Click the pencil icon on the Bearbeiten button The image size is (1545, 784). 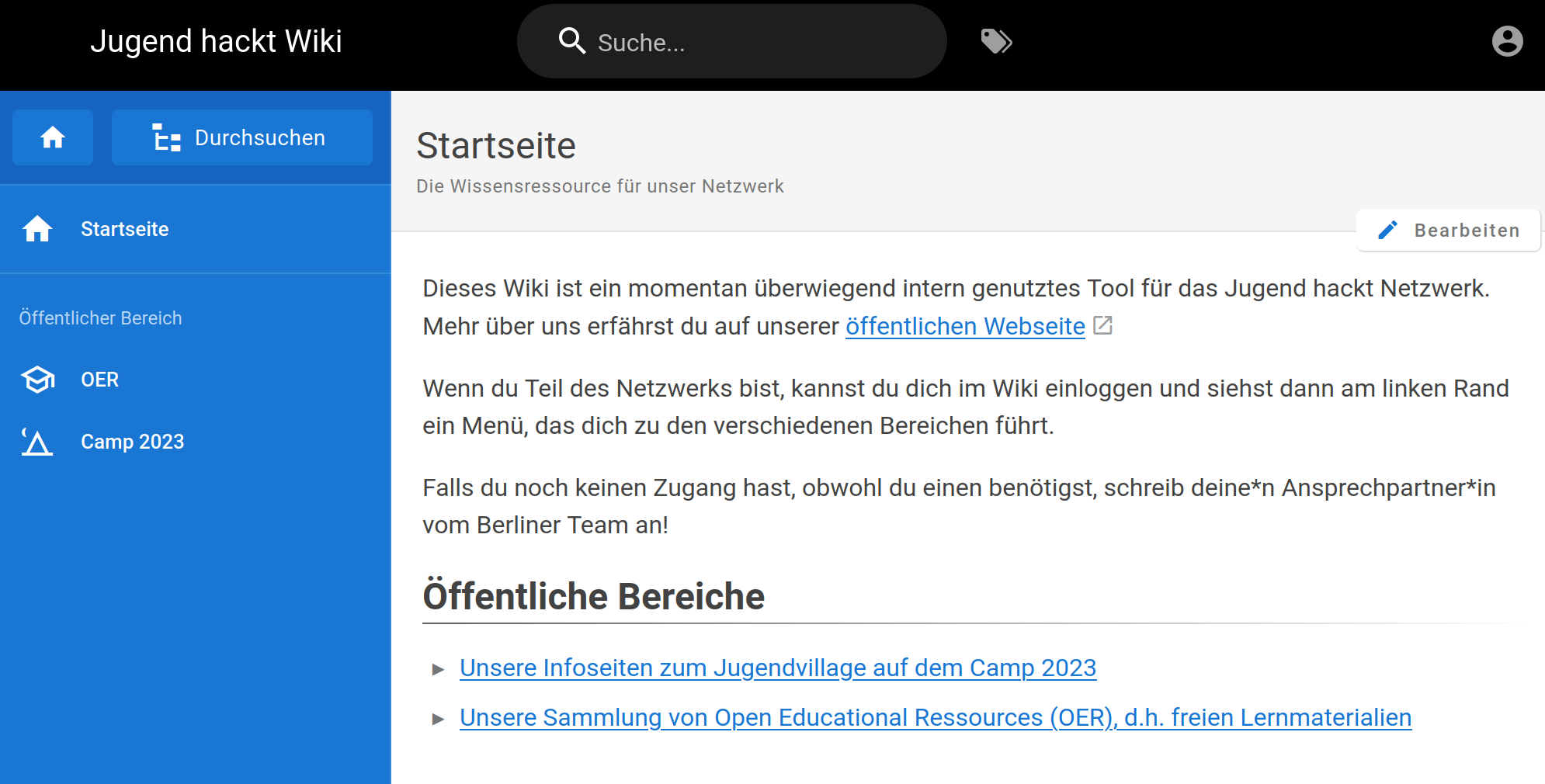(x=1387, y=230)
